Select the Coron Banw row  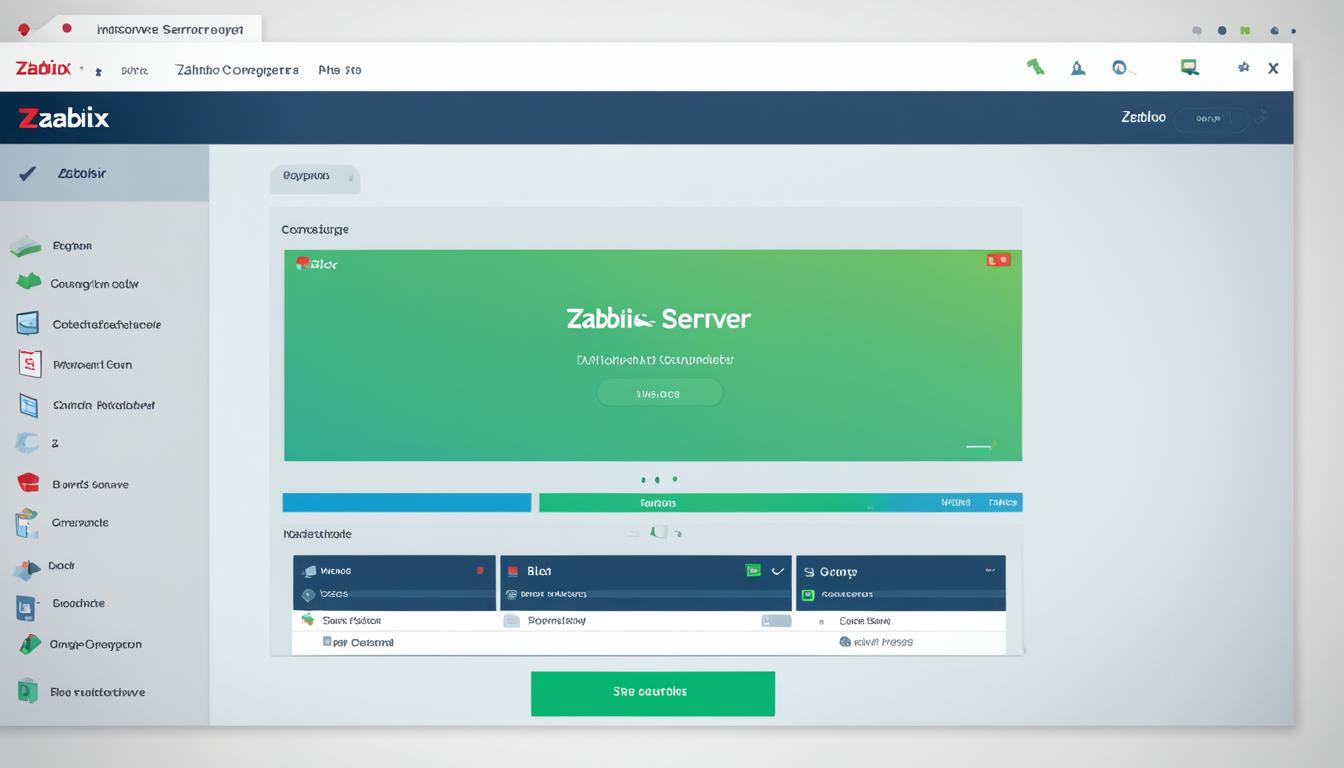(901, 621)
